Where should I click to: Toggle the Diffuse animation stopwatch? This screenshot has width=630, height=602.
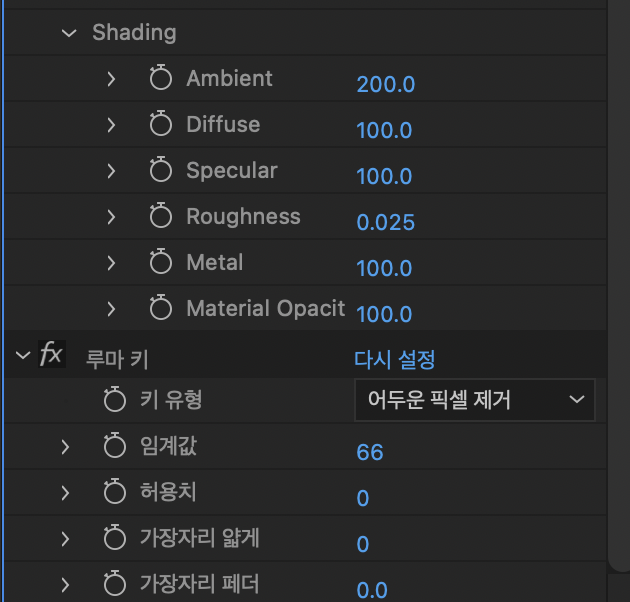(x=161, y=123)
